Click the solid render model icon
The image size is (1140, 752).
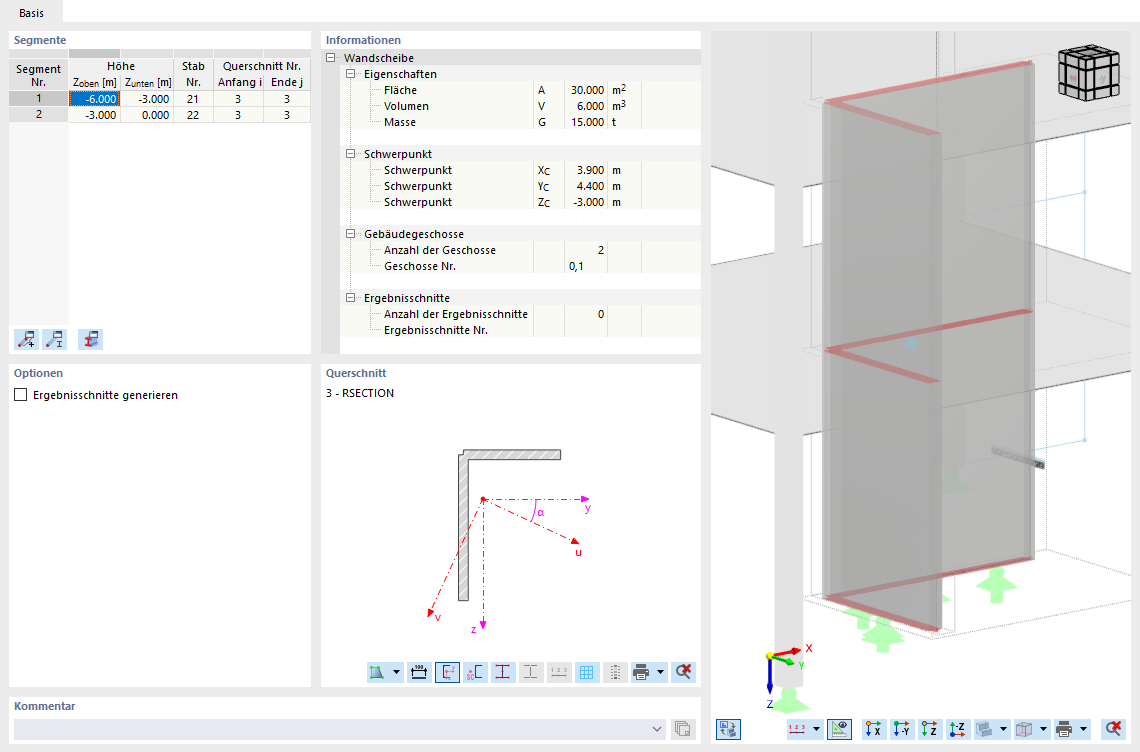coord(984,729)
